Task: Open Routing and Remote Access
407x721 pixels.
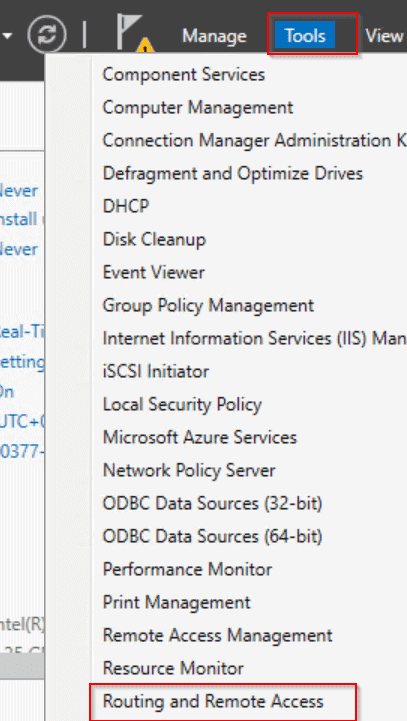Action: [213, 701]
